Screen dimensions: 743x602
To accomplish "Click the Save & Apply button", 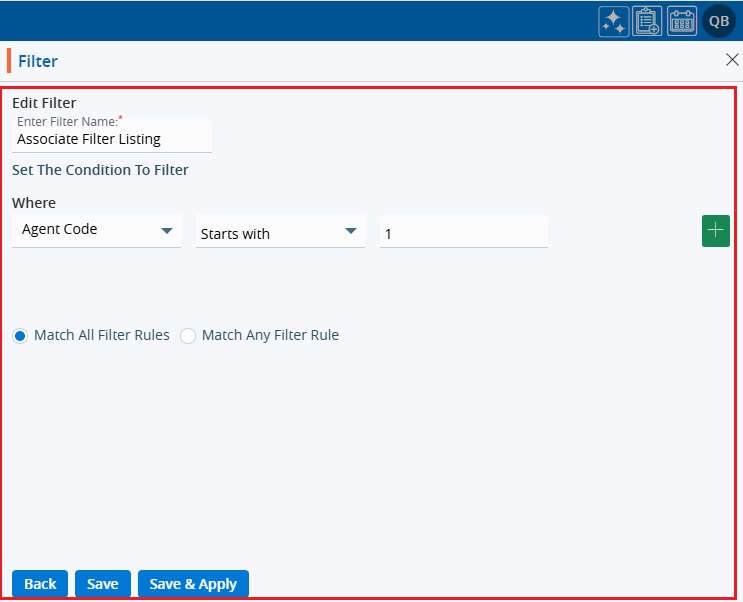I will point(193,584).
